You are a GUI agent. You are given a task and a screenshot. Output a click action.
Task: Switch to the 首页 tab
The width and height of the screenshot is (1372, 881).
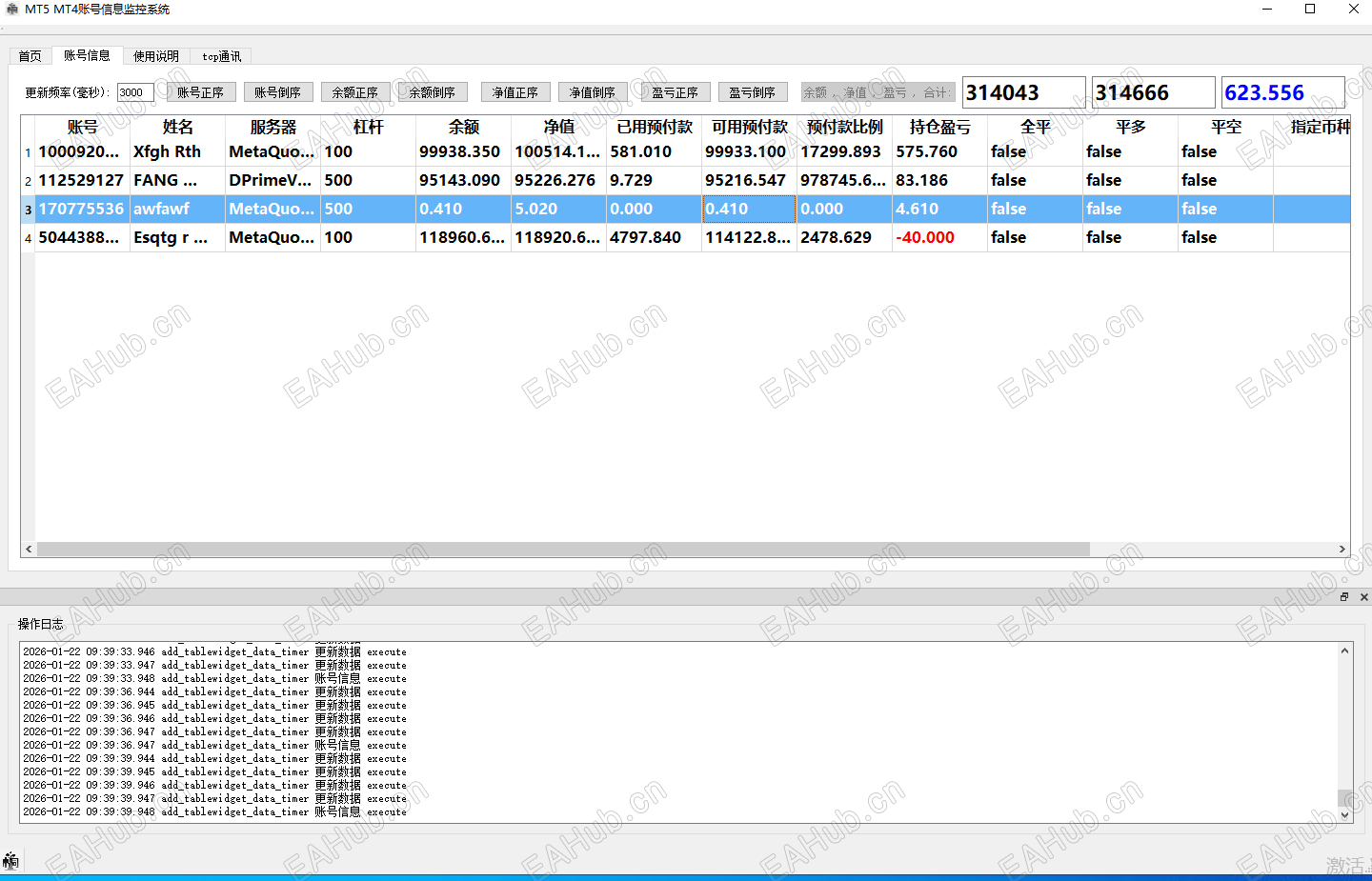point(30,56)
